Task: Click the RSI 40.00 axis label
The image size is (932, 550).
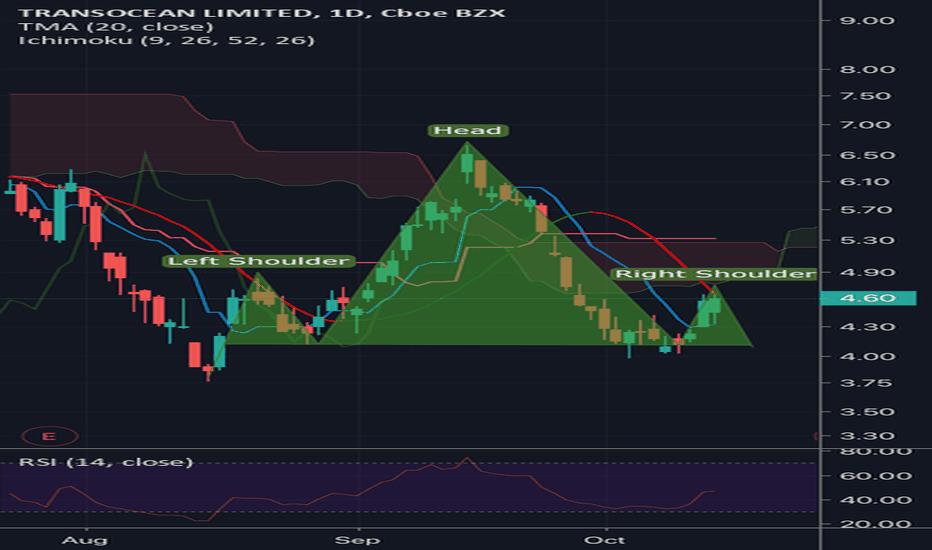Action: [876, 500]
